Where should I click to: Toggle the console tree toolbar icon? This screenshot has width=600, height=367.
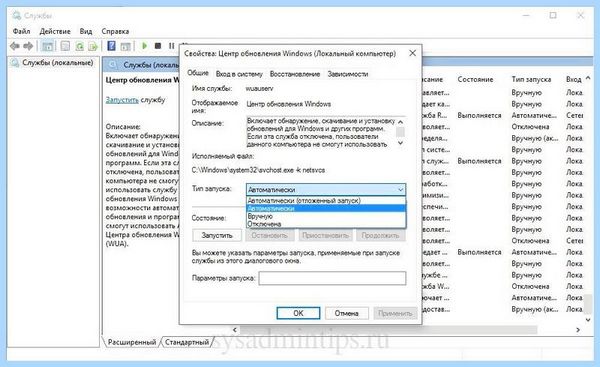tap(47, 46)
